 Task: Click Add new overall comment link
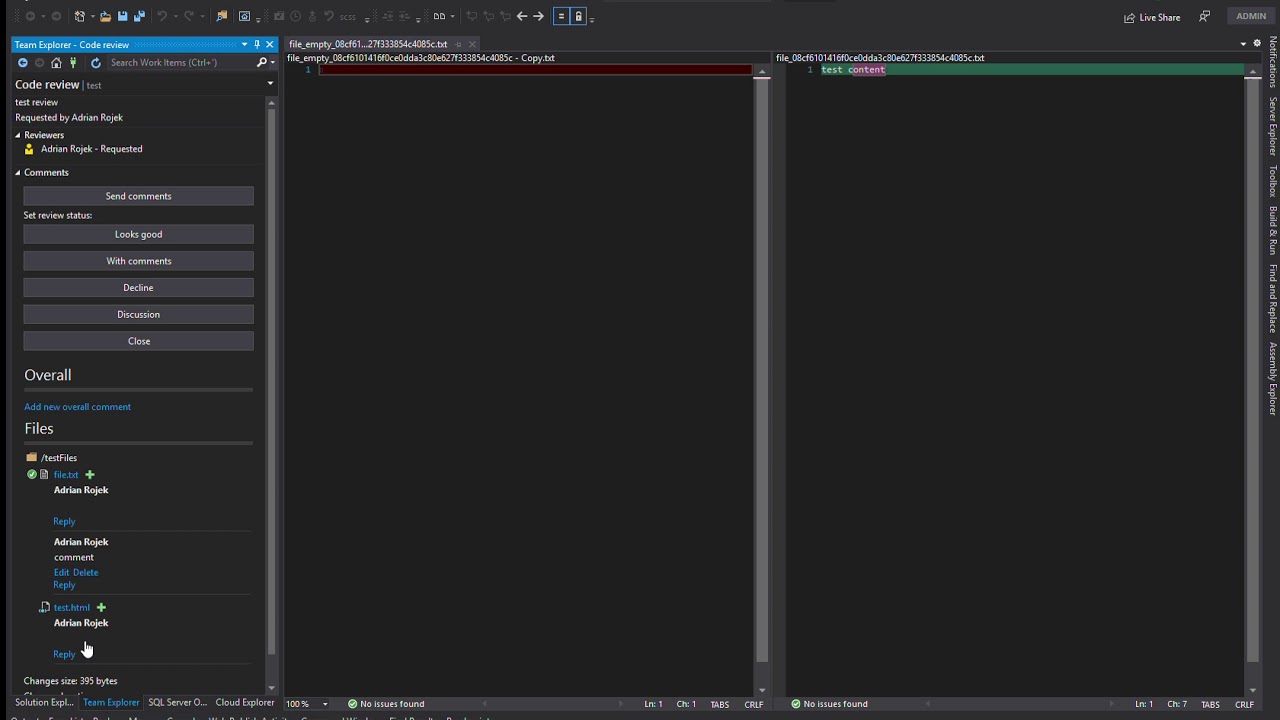pos(77,407)
